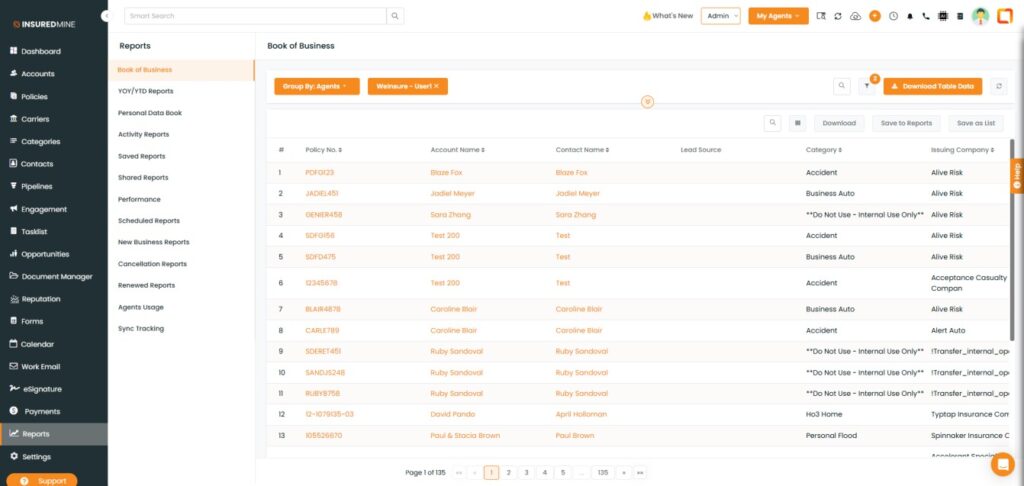Sort by Policy No. column
The height and width of the screenshot is (486, 1024).
(341, 150)
